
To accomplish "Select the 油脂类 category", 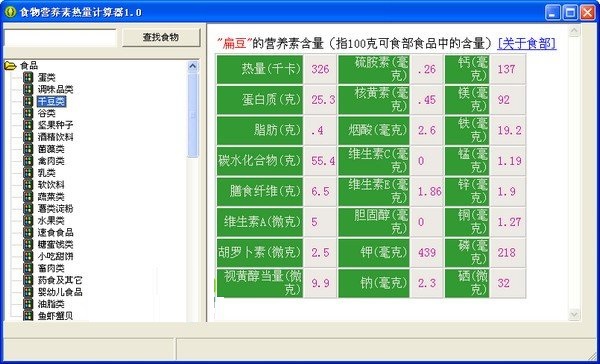I will tap(51, 304).
